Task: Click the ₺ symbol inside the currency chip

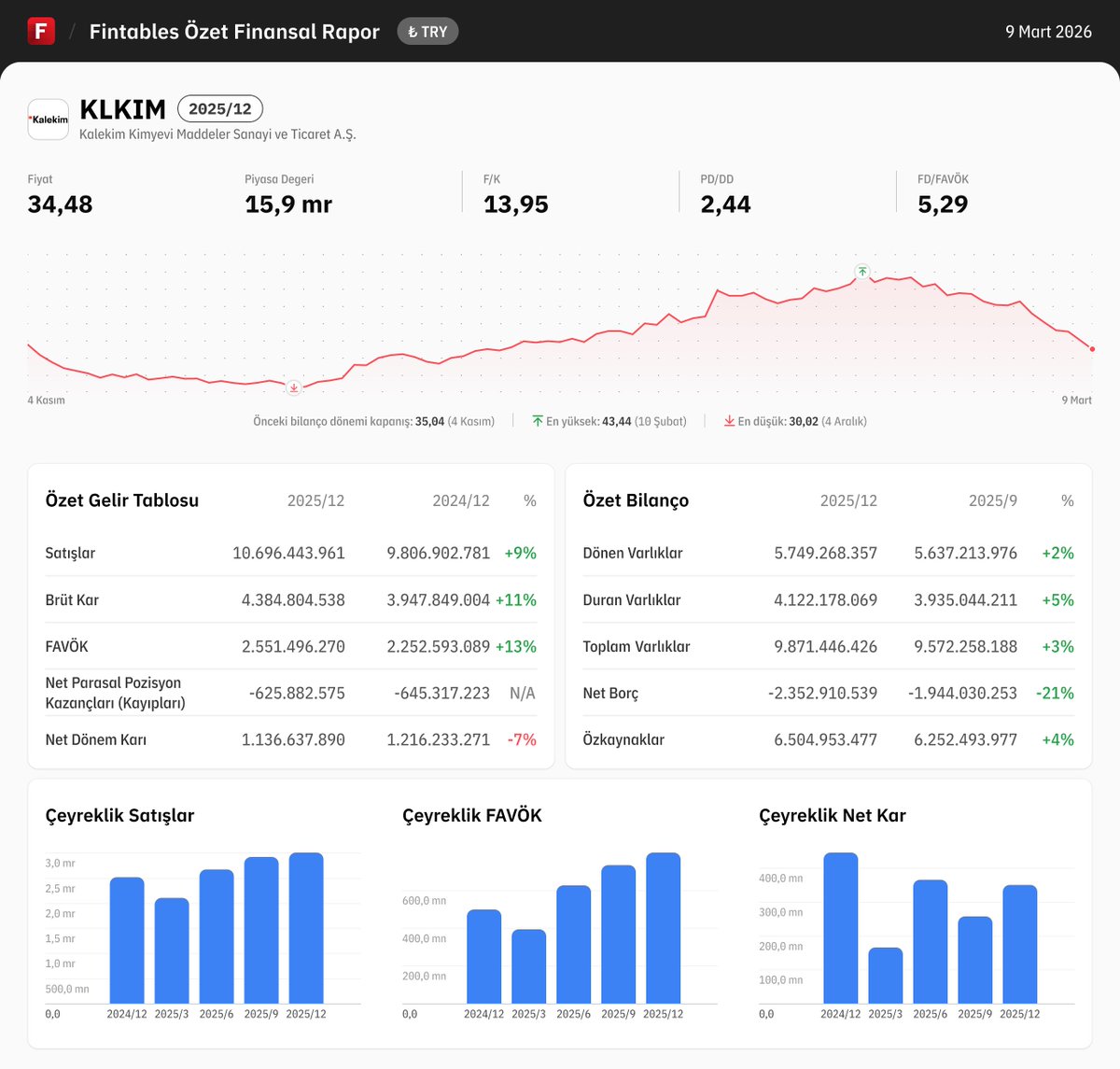Action: (411, 31)
